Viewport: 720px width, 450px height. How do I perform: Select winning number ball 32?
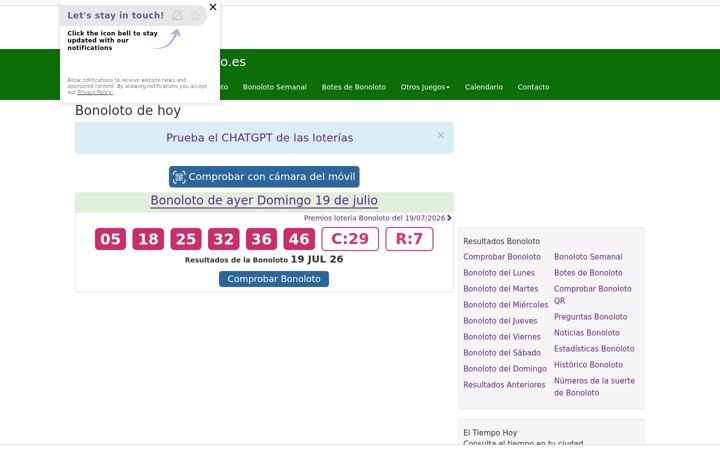pos(224,239)
